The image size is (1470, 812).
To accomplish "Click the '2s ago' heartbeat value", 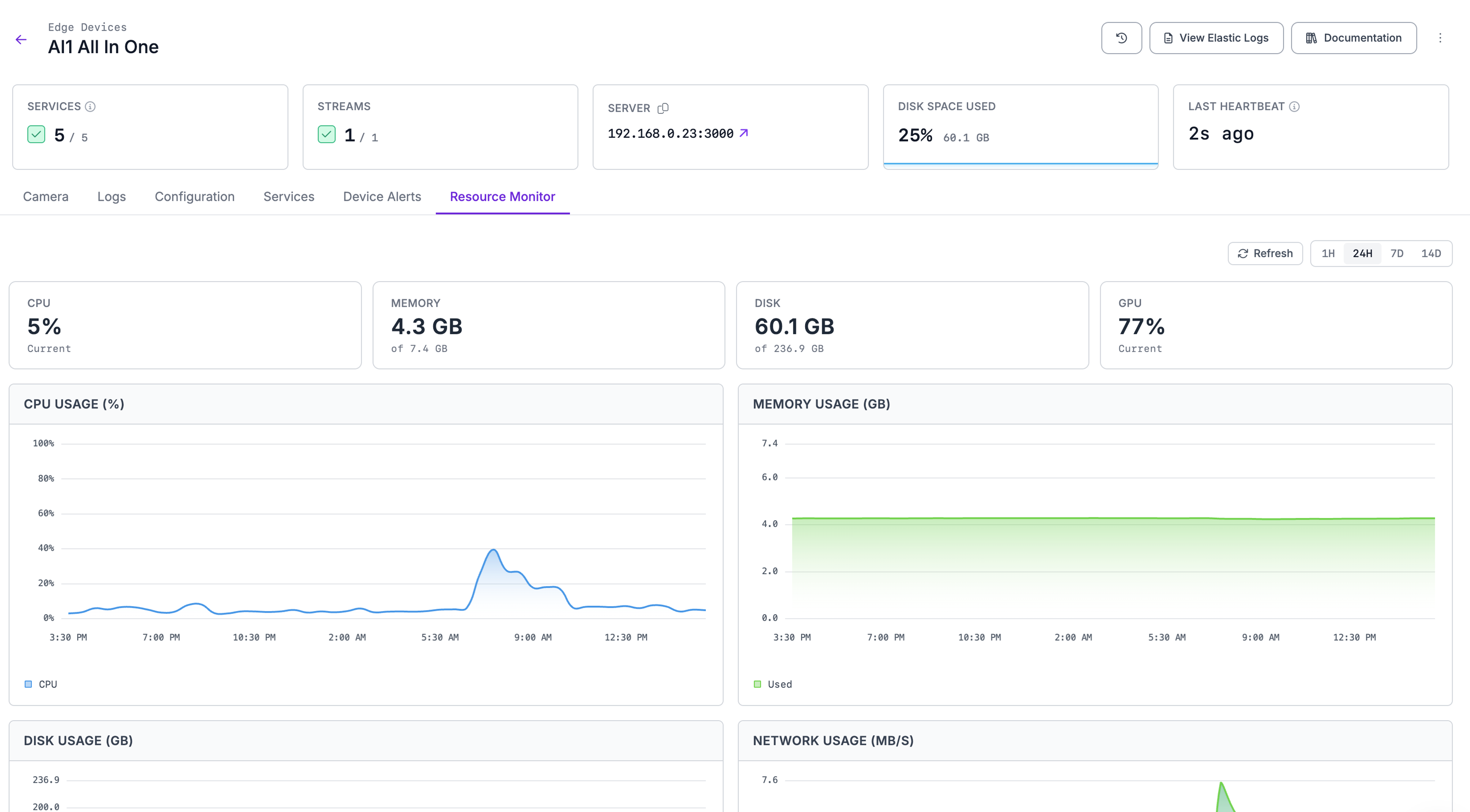I will 1221,134.
